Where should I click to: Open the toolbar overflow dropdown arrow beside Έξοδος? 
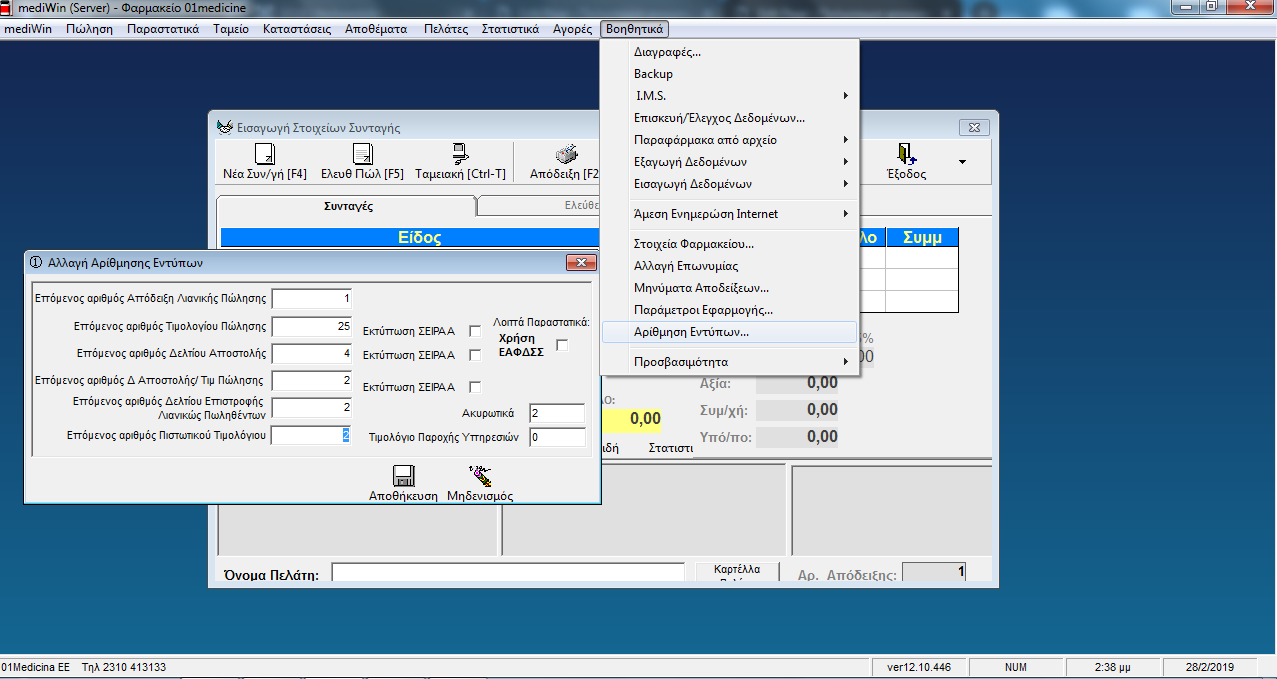[962, 162]
